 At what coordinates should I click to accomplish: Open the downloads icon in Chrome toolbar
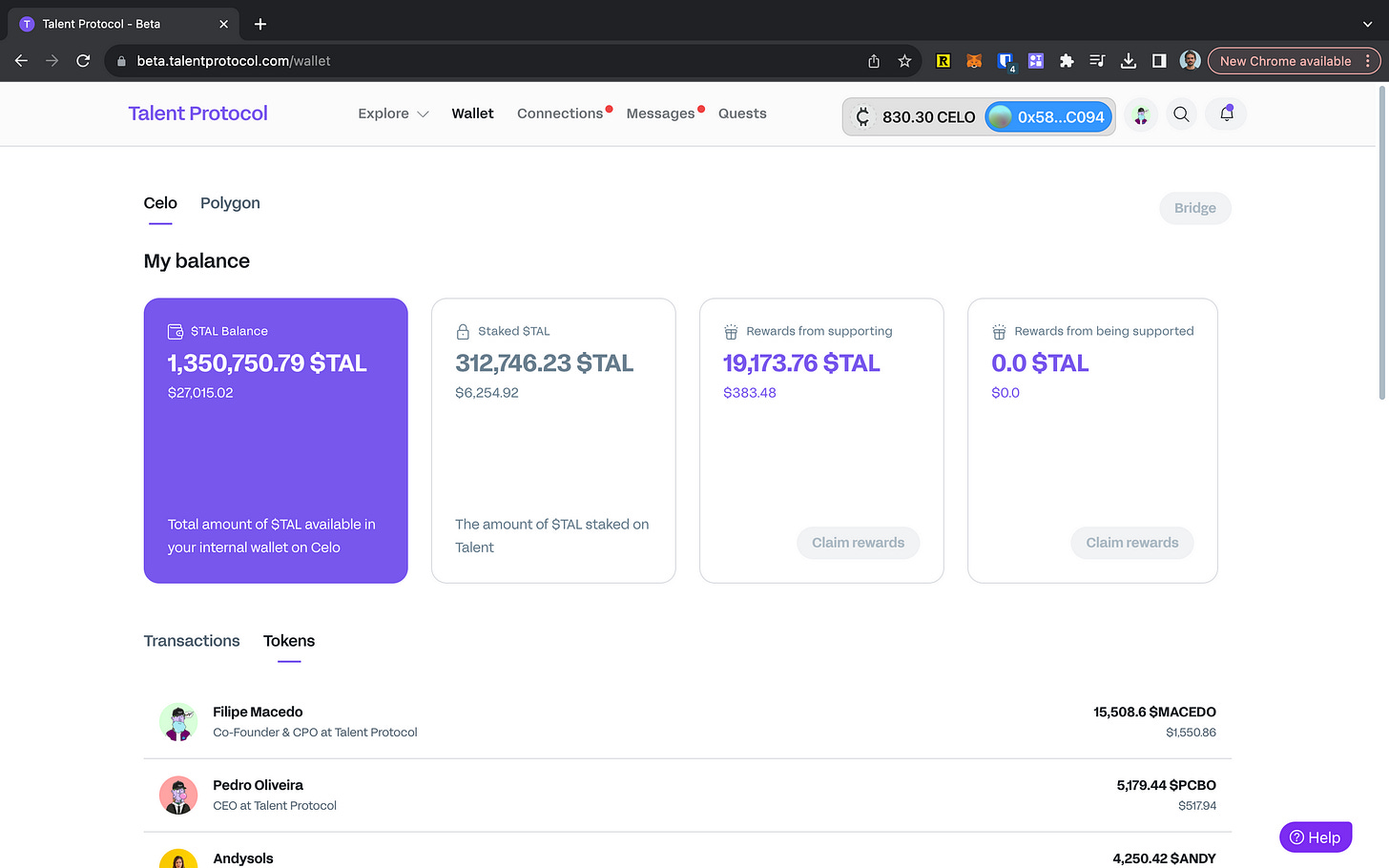[x=1128, y=60]
